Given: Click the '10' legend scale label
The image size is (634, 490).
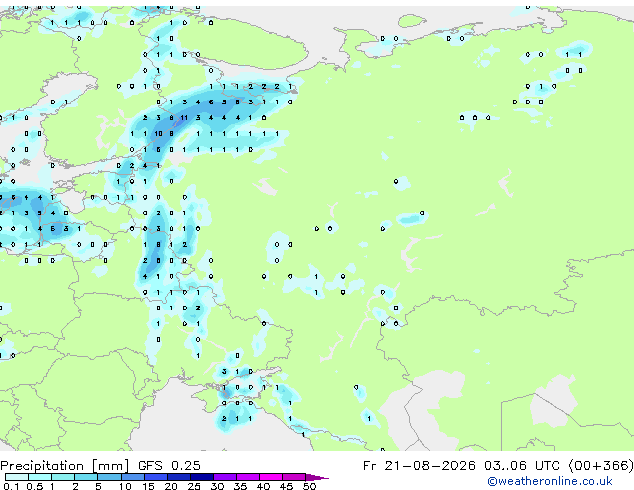Looking at the screenshot, I should [x=125, y=486].
